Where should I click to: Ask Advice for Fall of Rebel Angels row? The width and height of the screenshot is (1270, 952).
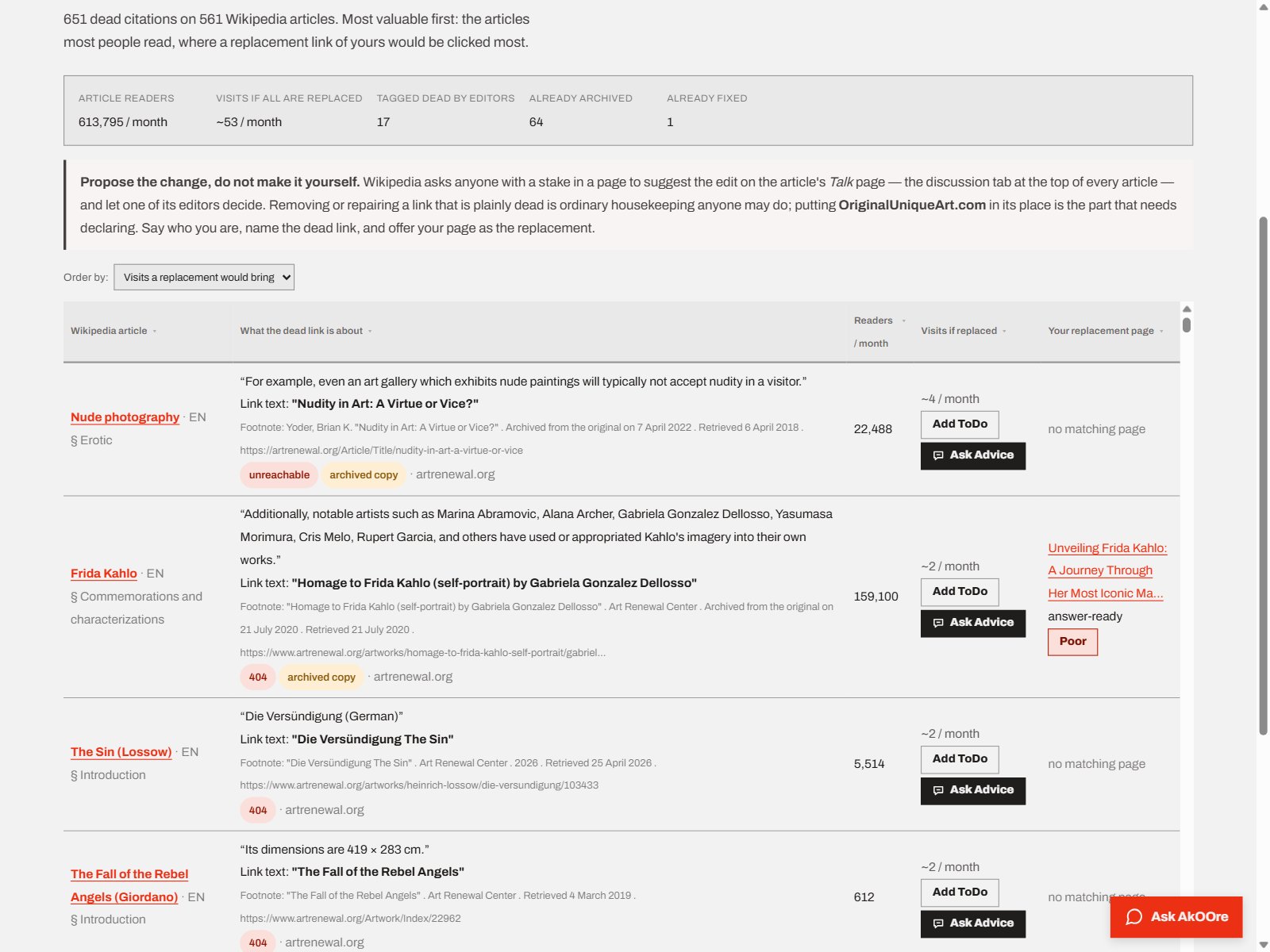pyautogui.click(x=973, y=923)
